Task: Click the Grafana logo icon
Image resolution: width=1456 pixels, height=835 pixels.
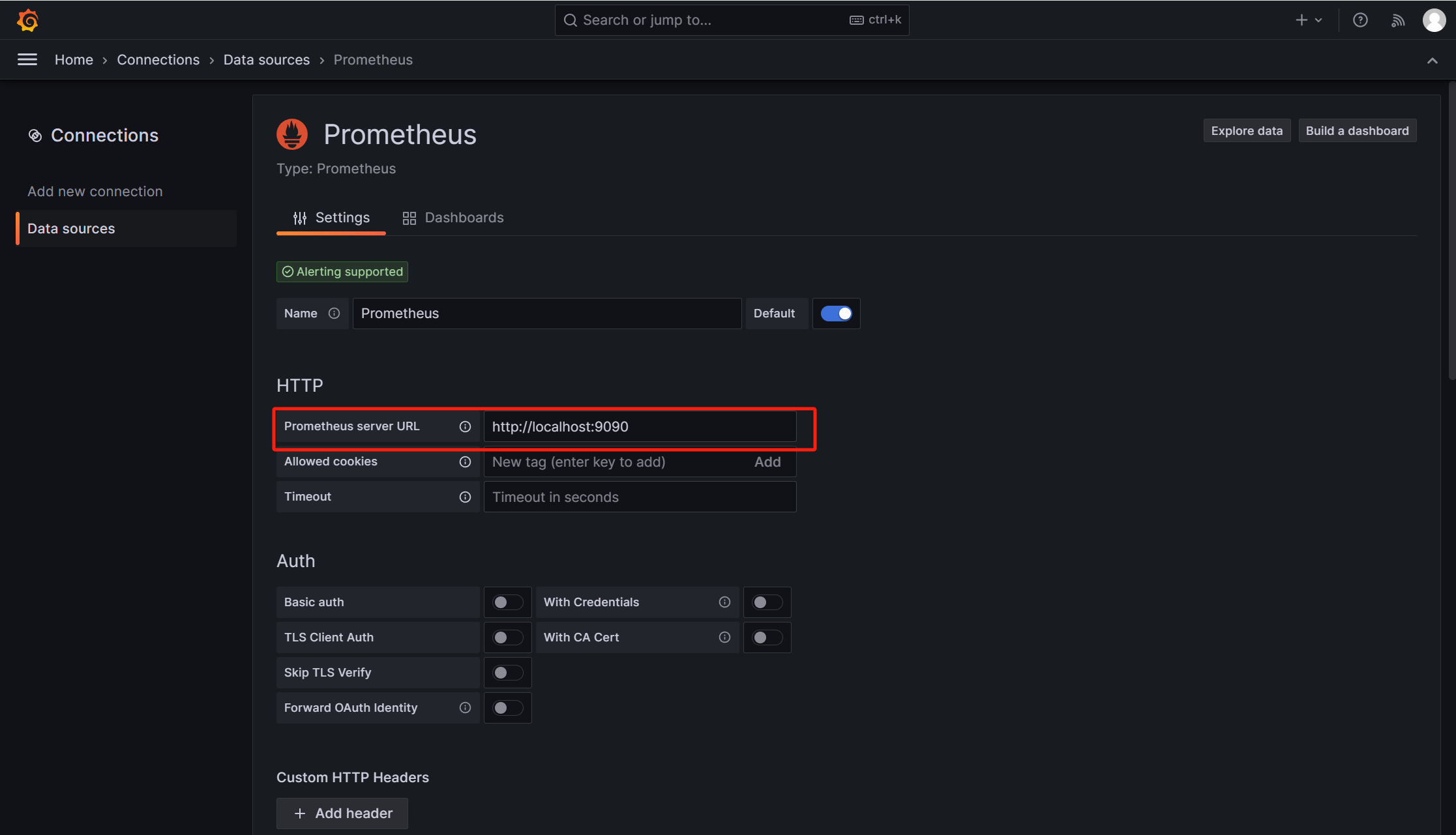Action: [27, 20]
